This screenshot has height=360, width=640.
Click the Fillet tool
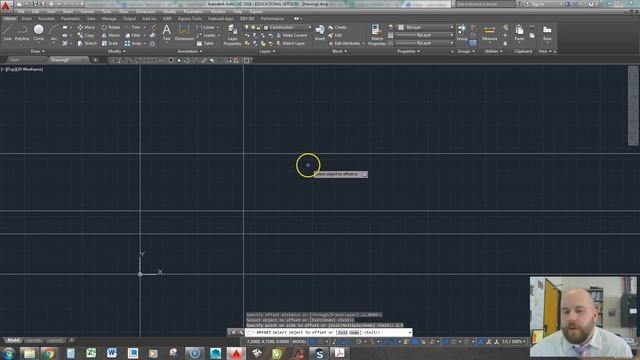[133, 35]
